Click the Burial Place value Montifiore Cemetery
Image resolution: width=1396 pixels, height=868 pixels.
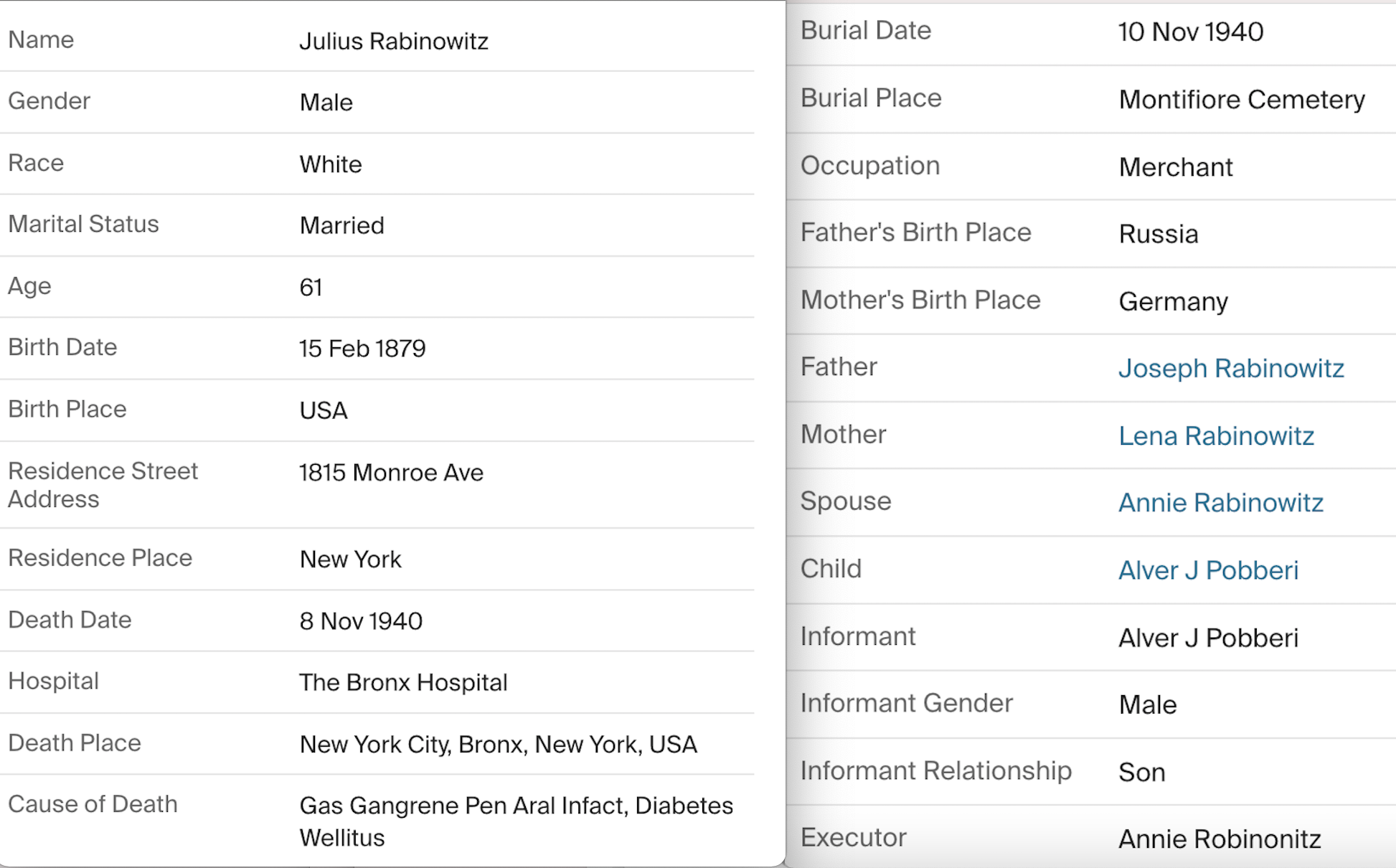click(1242, 99)
